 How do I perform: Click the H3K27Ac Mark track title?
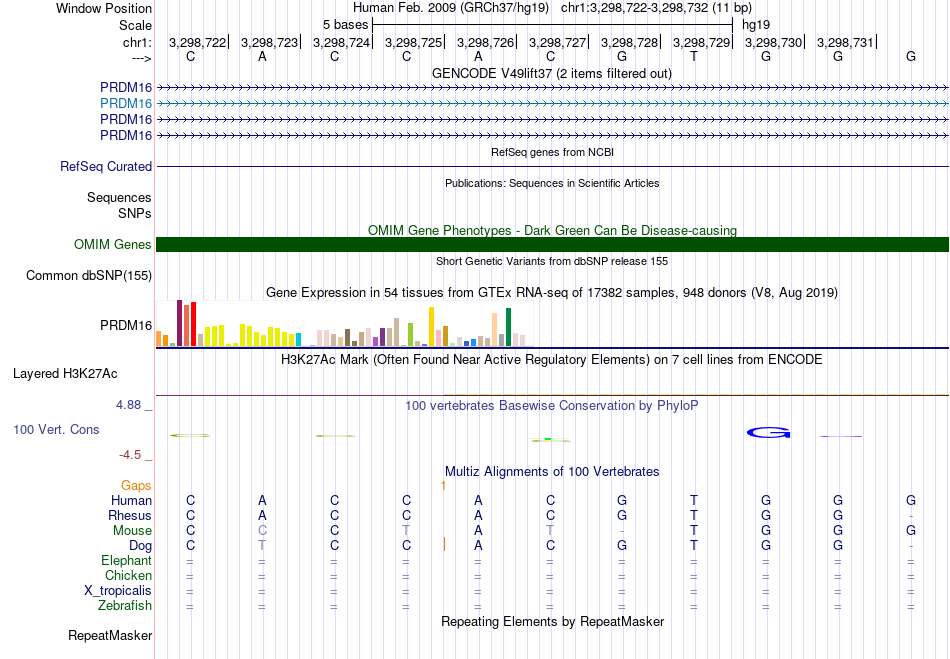(552, 360)
